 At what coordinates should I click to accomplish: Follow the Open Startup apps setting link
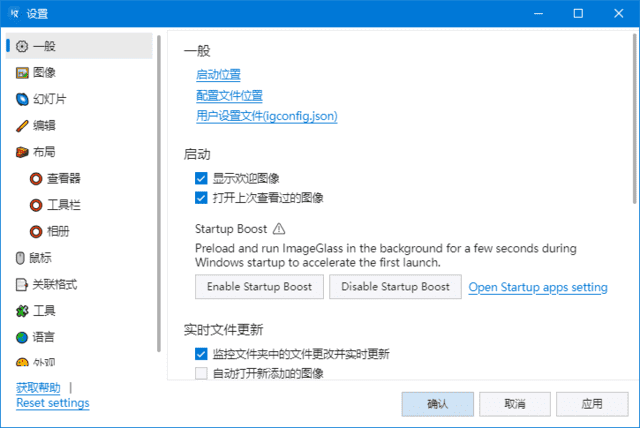pyautogui.click(x=538, y=288)
